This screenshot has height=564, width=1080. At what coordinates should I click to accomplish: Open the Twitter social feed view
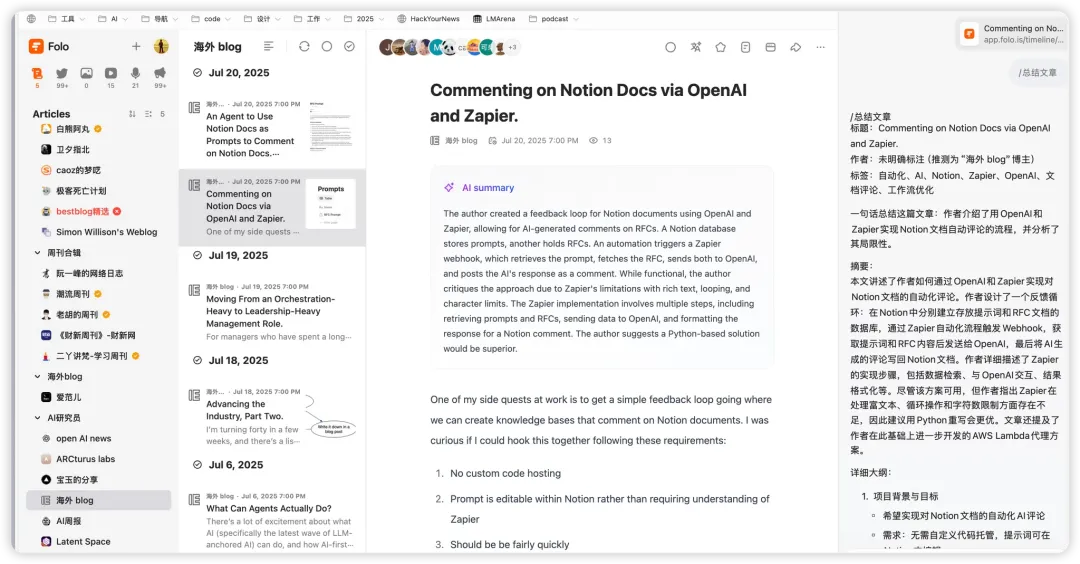coord(62,73)
